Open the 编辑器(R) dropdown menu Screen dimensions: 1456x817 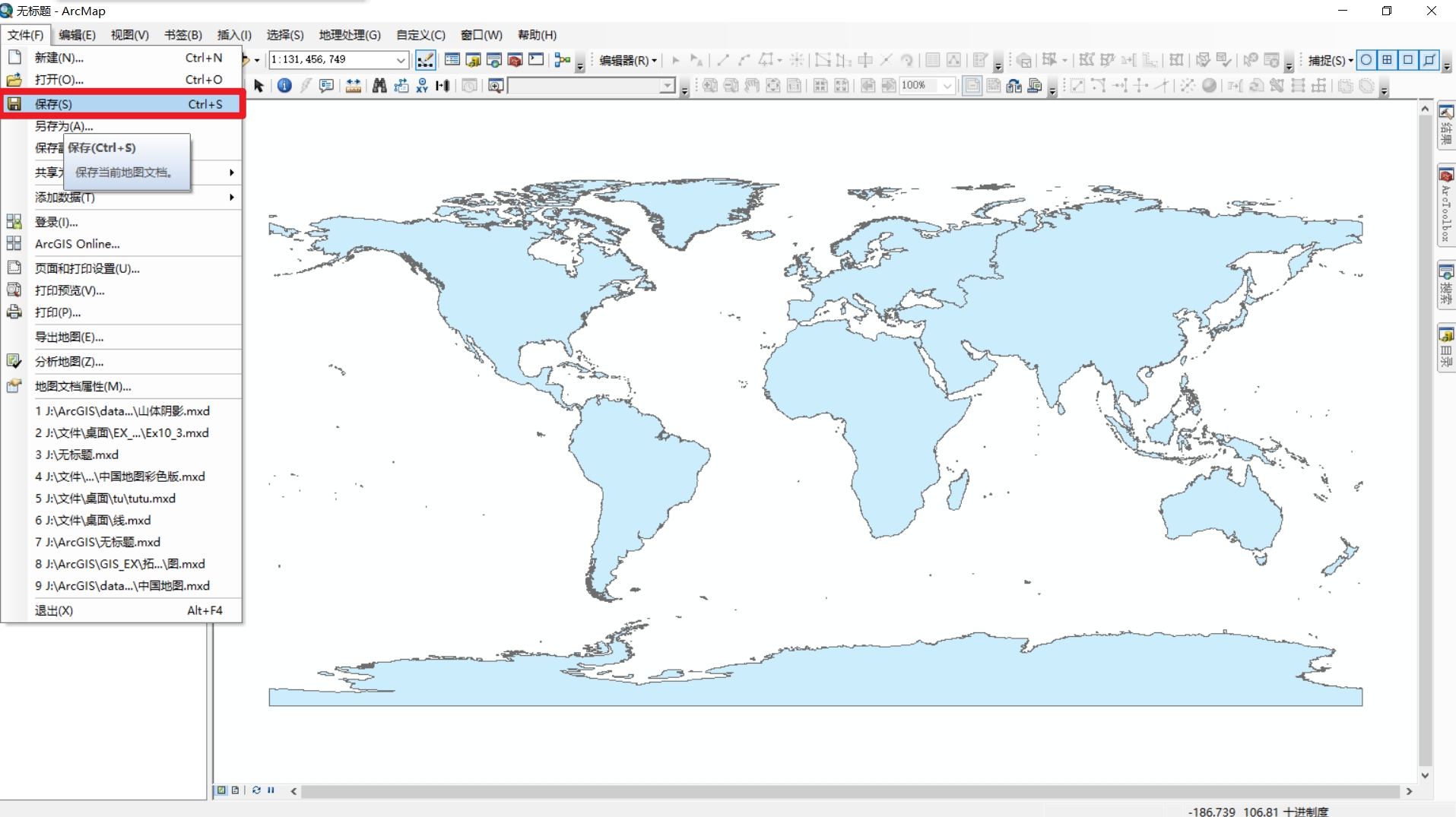coord(628,60)
